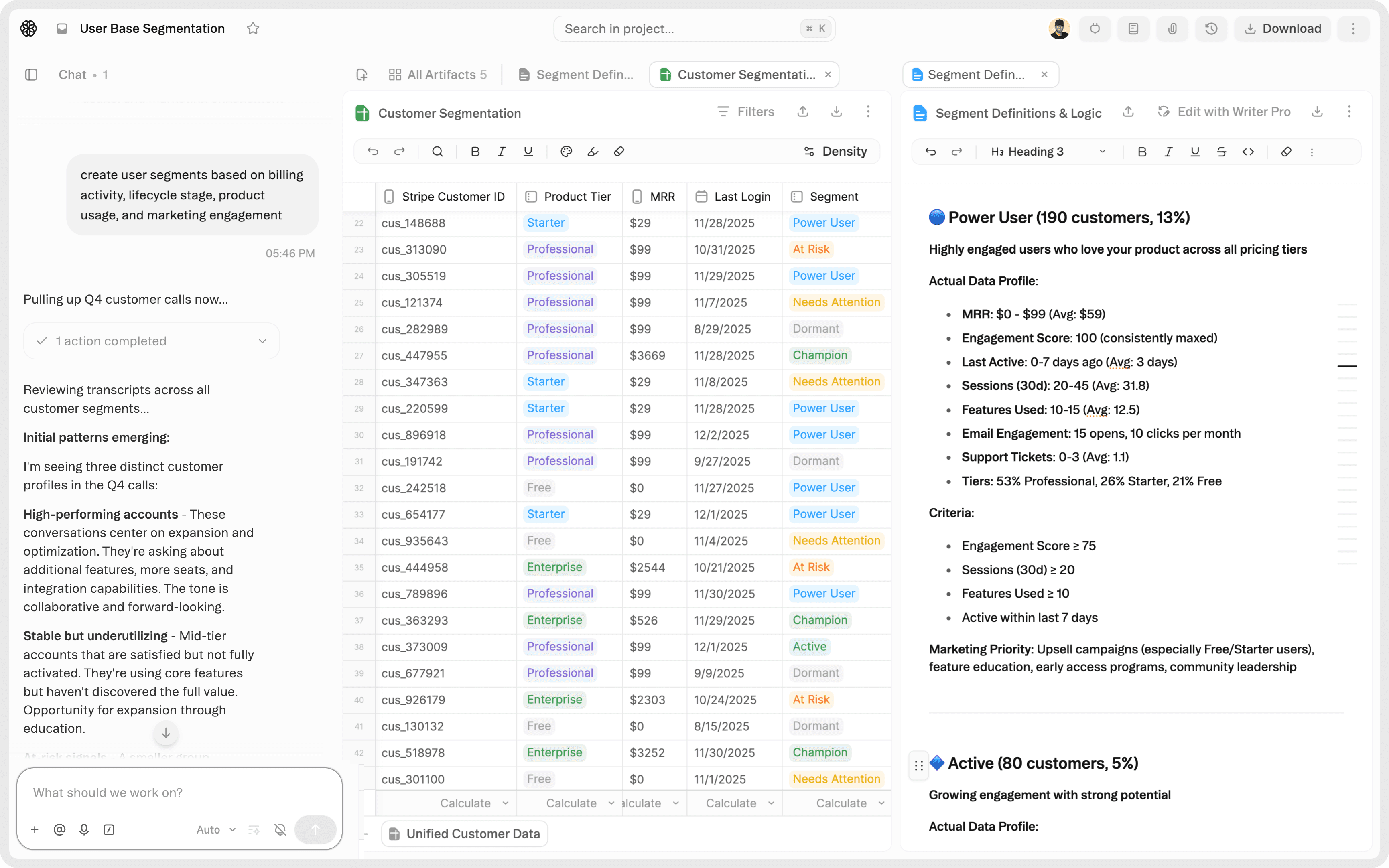The height and width of the screenshot is (868, 1389).
Task: Open version history clock icon
Action: (1211, 29)
